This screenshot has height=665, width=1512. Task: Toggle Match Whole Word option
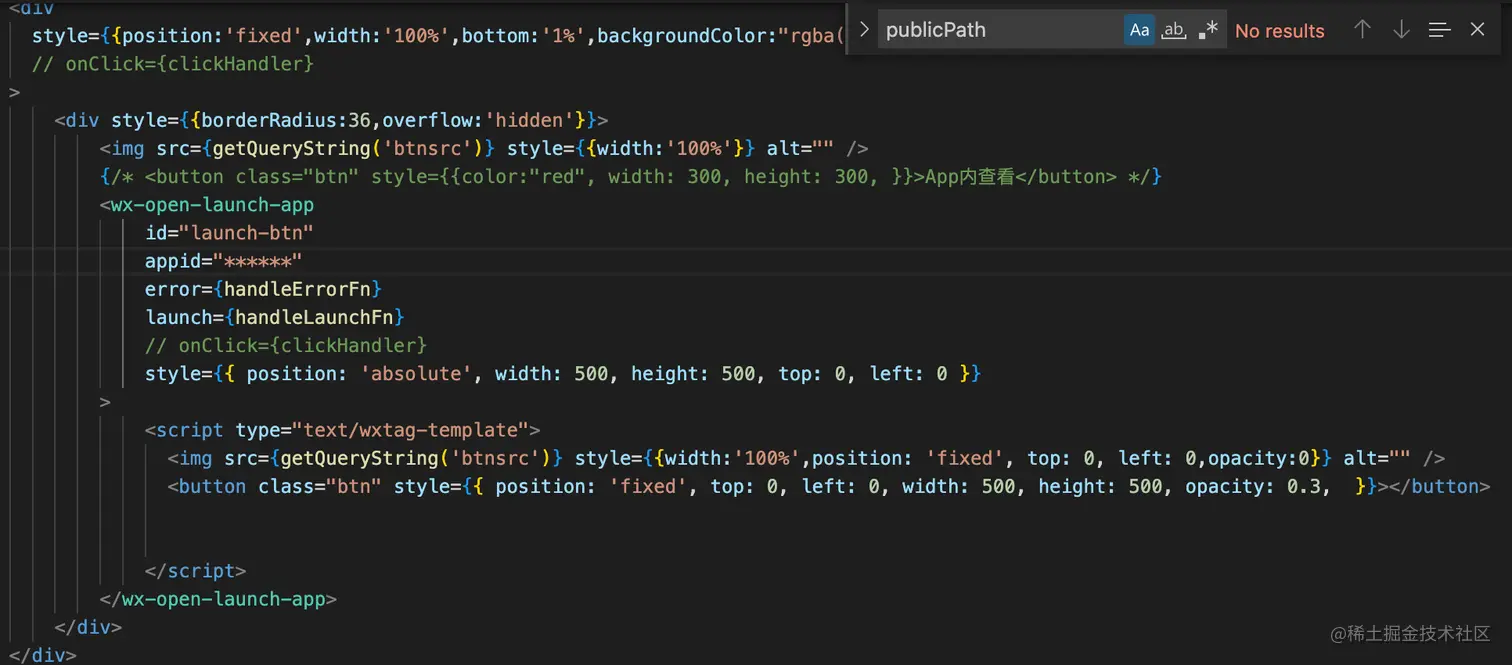1174,30
